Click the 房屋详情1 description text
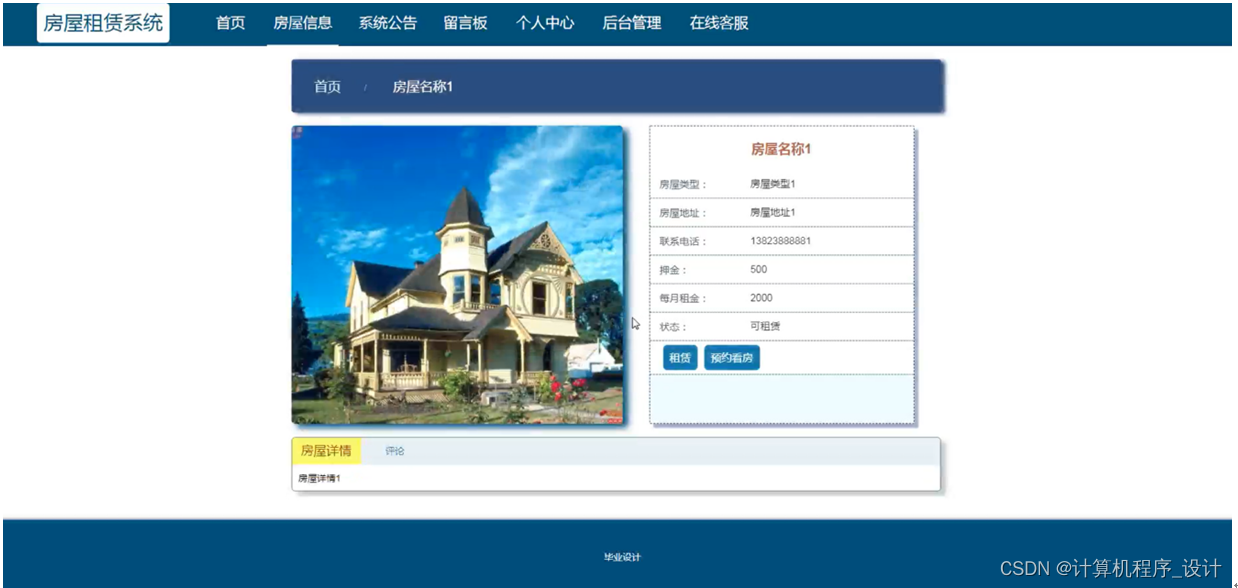Viewport: 1238px width, 588px height. tap(319, 478)
